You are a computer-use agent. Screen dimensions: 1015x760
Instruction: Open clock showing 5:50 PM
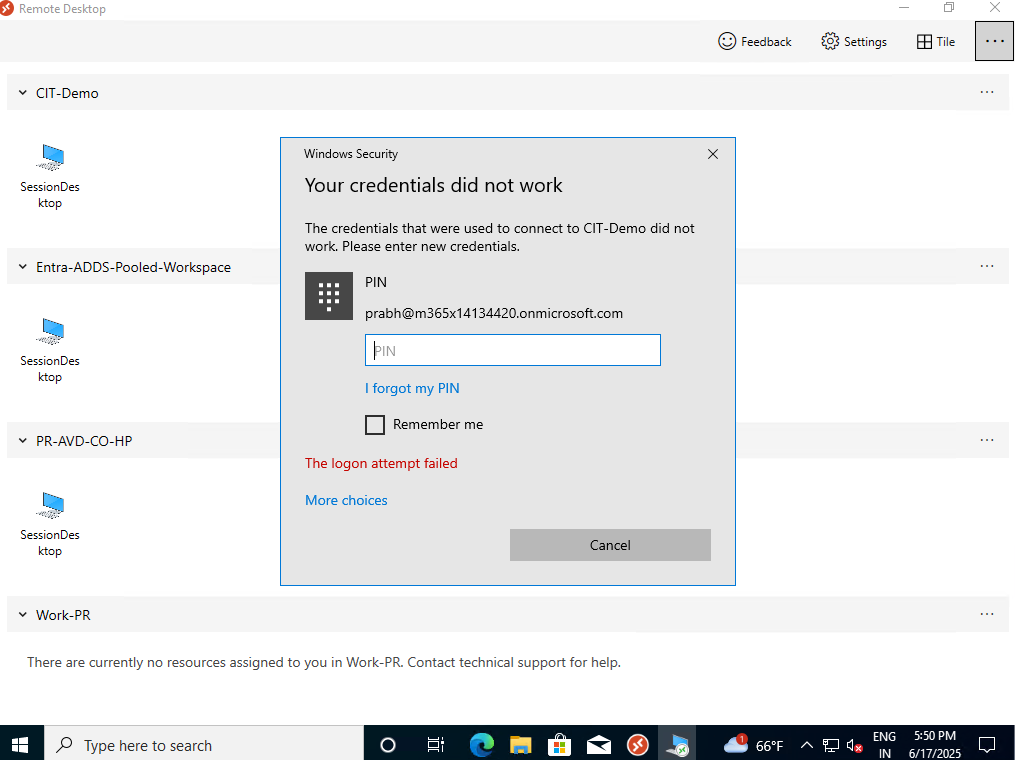coord(935,745)
